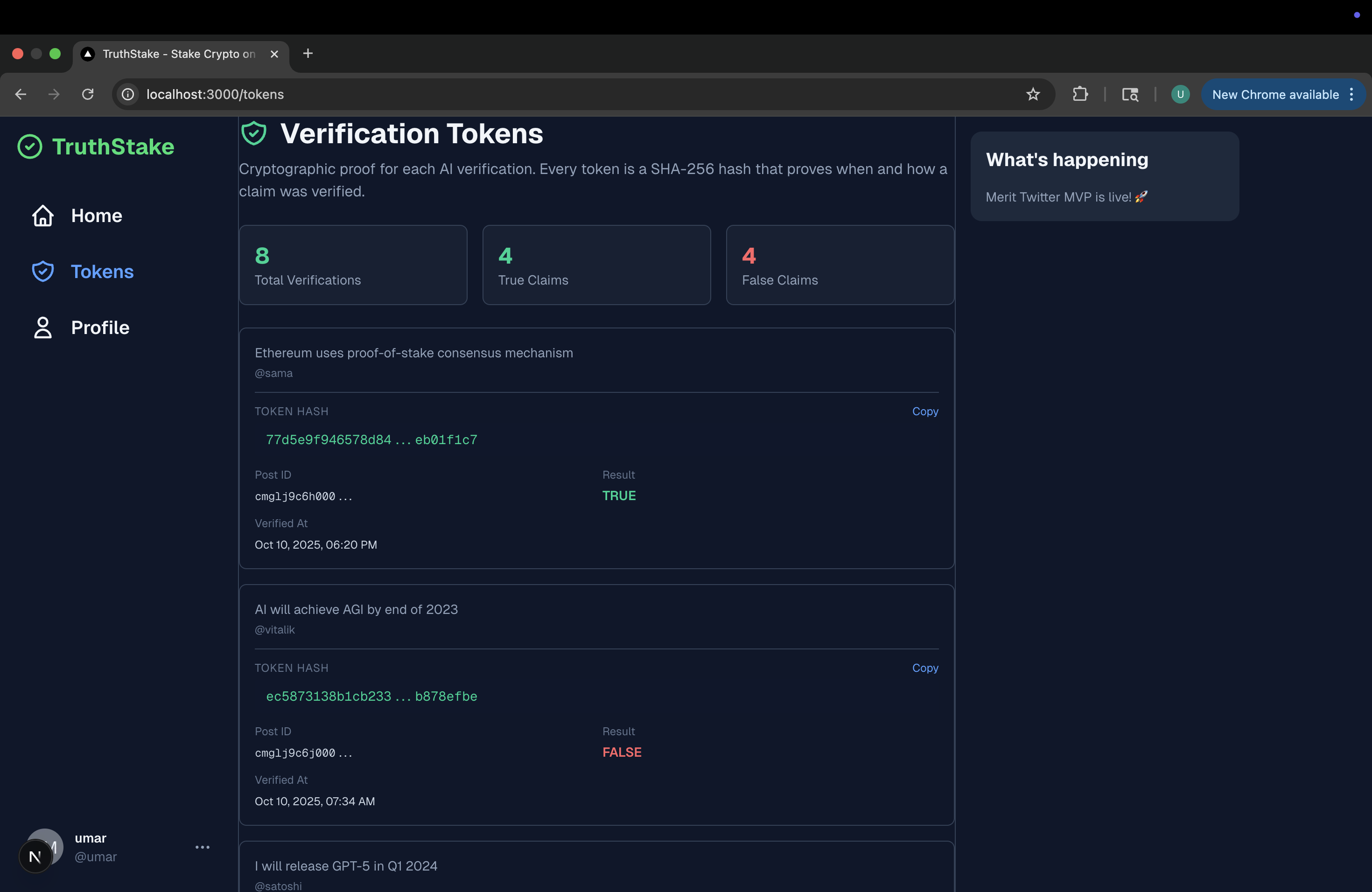Click the Next.js dev tools badge
The height and width of the screenshot is (892, 1372).
[35, 856]
